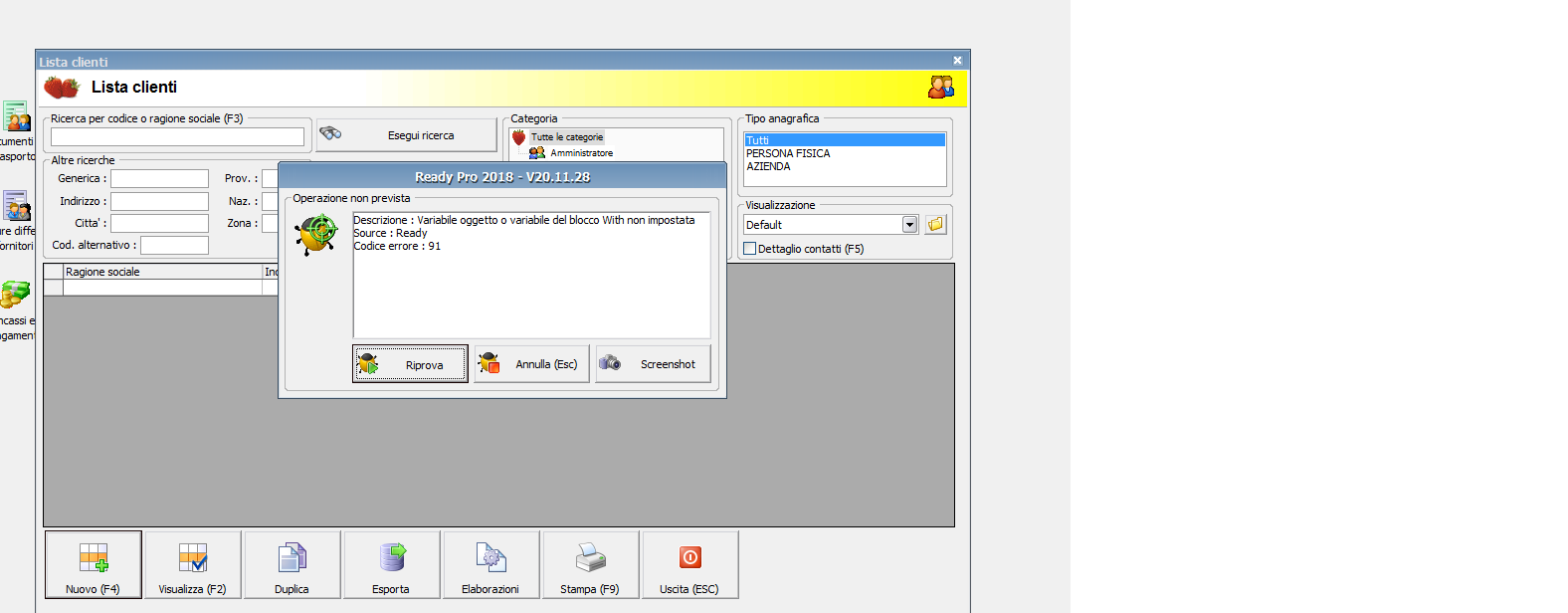Close the Lista clienti window
Image resolution: width=1568 pixels, height=613 pixels.
pyautogui.click(x=957, y=61)
